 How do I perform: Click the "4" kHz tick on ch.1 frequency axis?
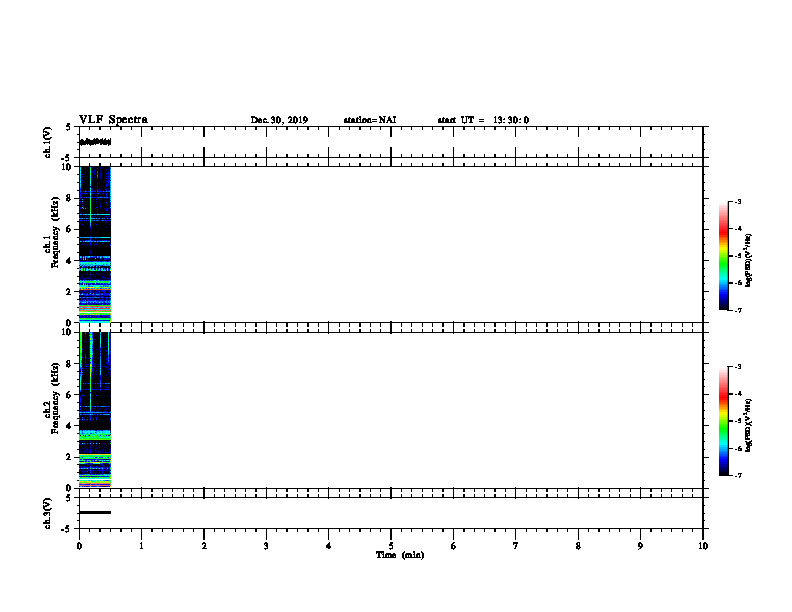(69, 261)
